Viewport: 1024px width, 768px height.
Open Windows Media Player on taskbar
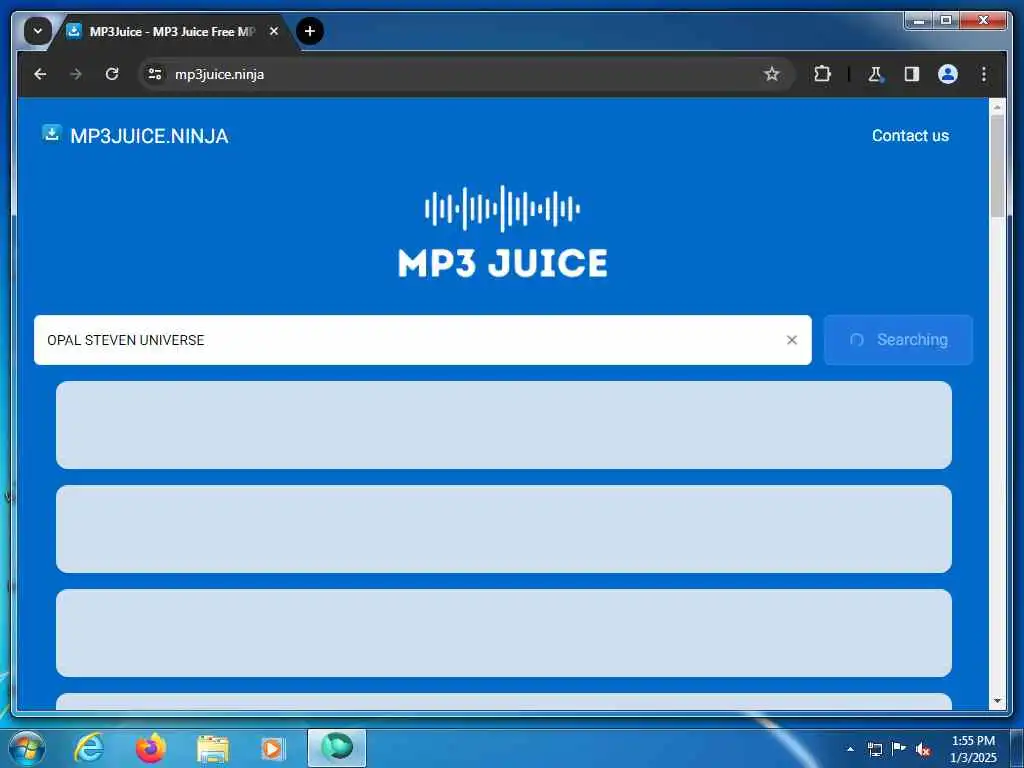pyautogui.click(x=273, y=748)
